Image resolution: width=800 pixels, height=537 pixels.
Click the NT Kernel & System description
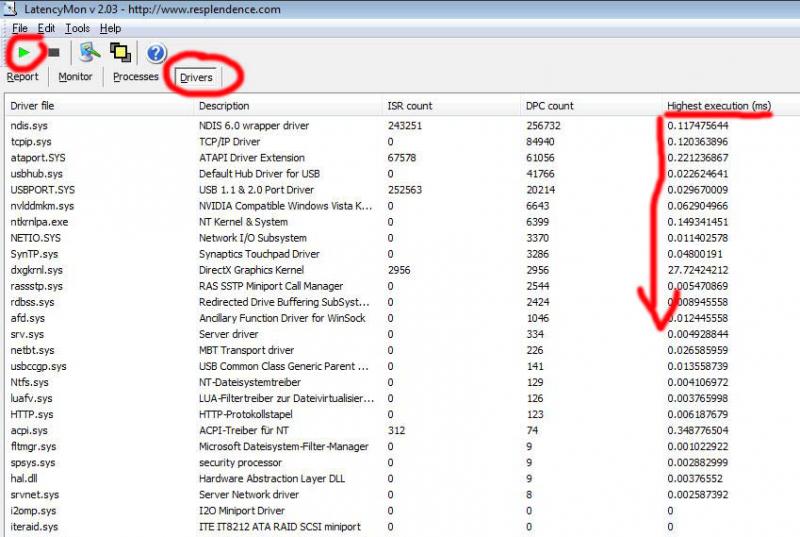(243, 222)
